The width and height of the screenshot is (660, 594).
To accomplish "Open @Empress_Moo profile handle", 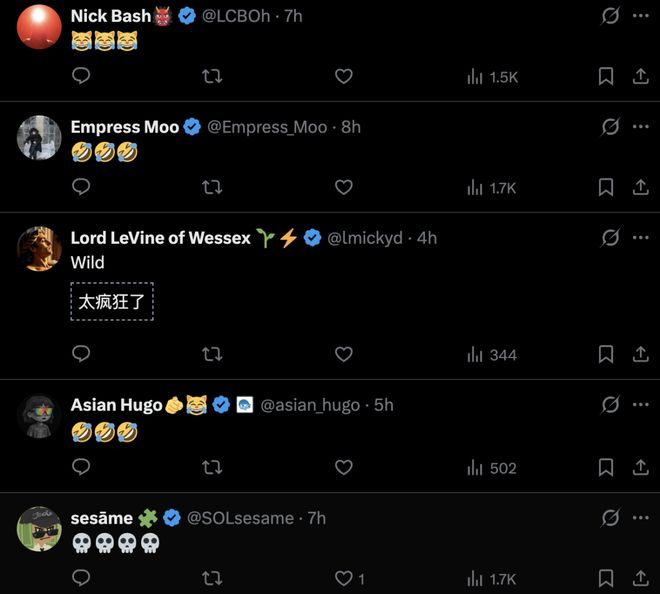I will 267,127.
